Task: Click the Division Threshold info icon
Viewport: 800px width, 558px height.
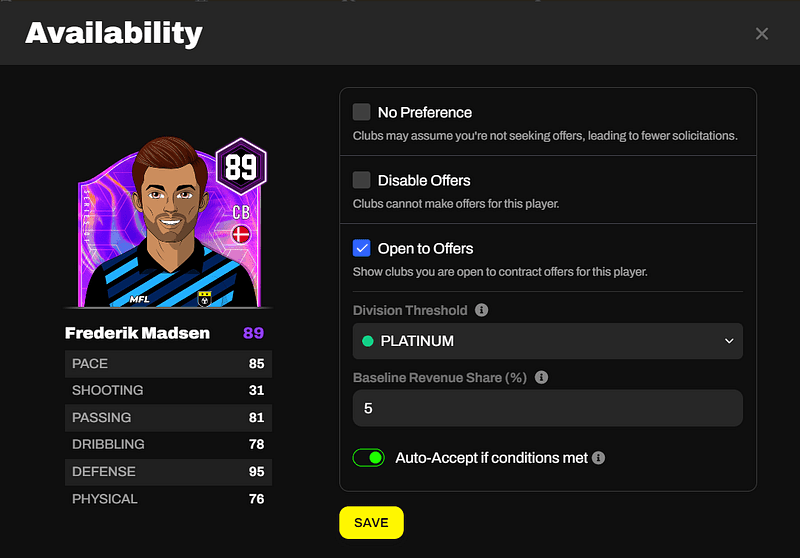Action: pyautogui.click(x=482, y=310)
